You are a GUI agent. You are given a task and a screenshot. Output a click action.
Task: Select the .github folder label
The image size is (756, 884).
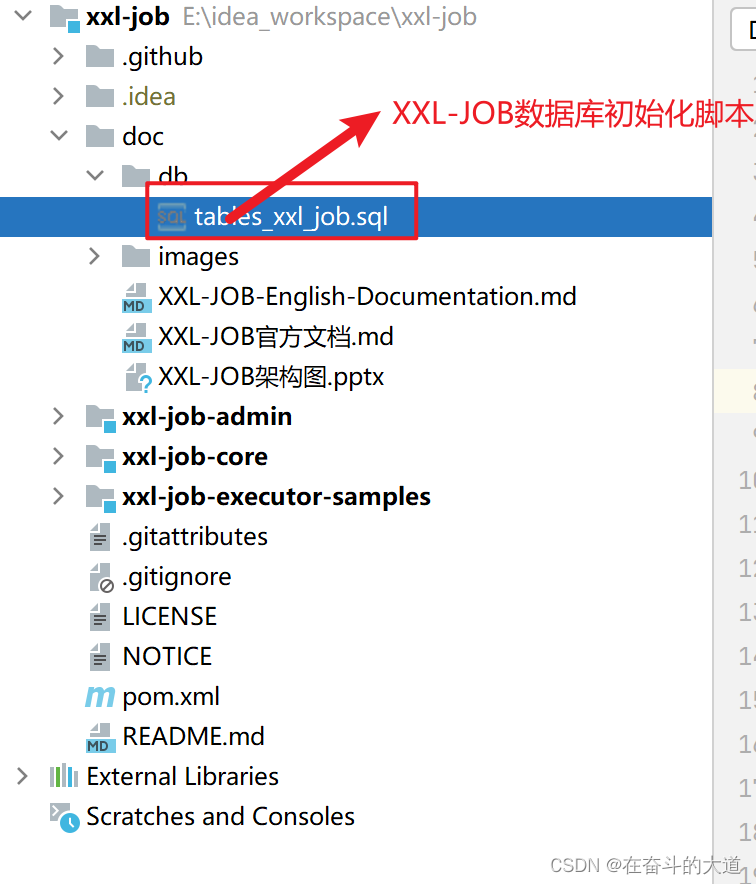pyautogui.click(x=162, y=58)
